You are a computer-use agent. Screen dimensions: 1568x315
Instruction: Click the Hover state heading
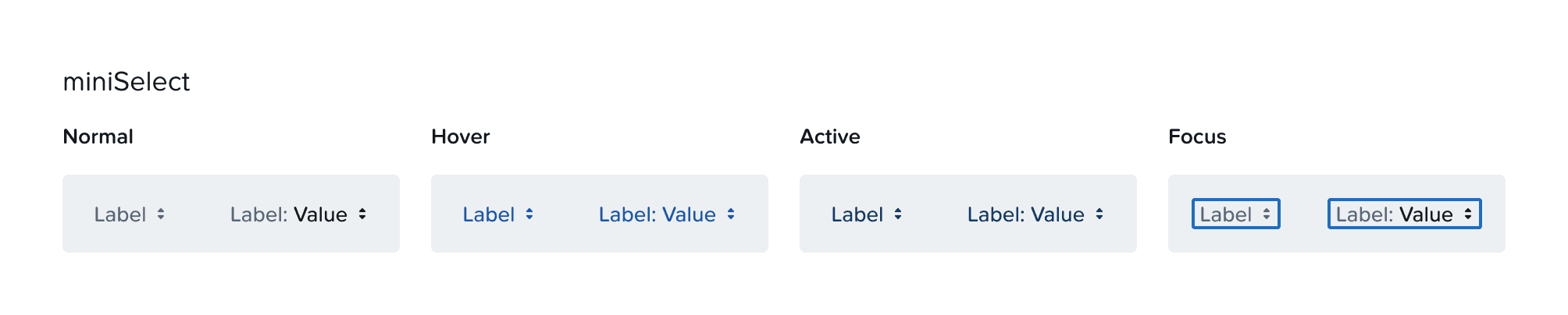(x=461, y=137)
